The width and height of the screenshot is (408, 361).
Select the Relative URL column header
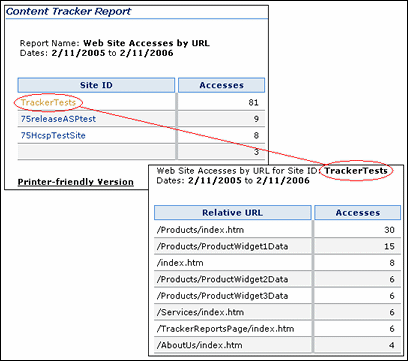(x=232, y=213)
